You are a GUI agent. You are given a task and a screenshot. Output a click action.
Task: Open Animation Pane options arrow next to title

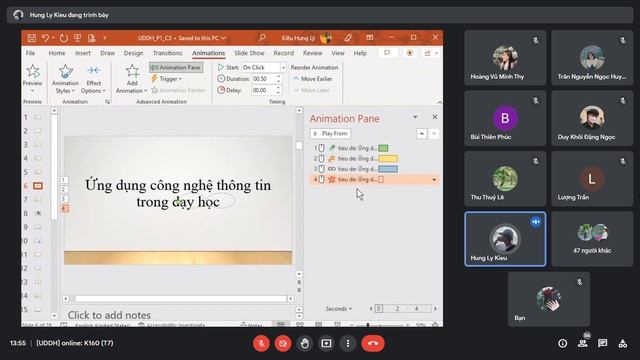pos(415,117)
